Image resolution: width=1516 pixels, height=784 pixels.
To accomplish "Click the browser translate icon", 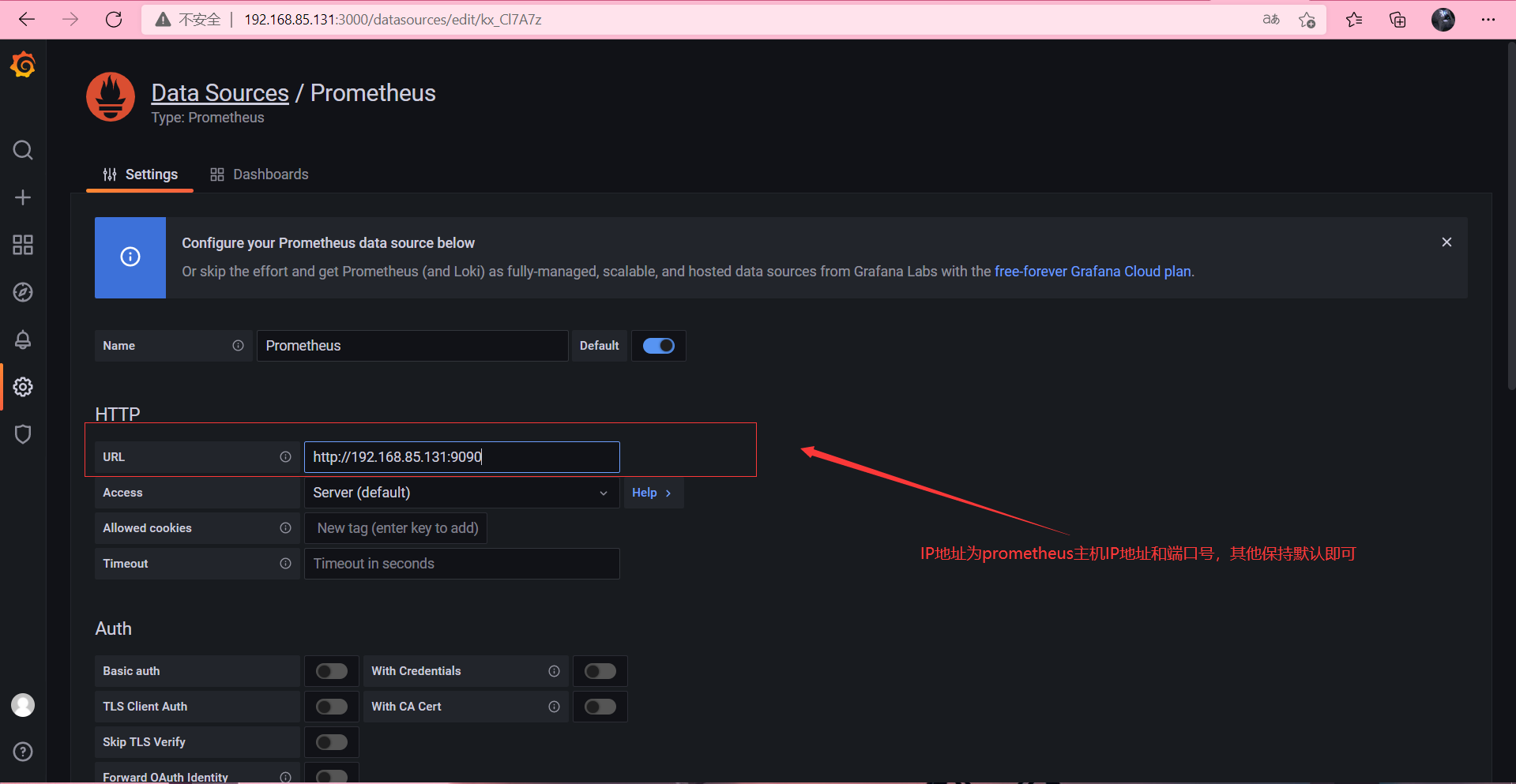I will [x=1271, y=20].
